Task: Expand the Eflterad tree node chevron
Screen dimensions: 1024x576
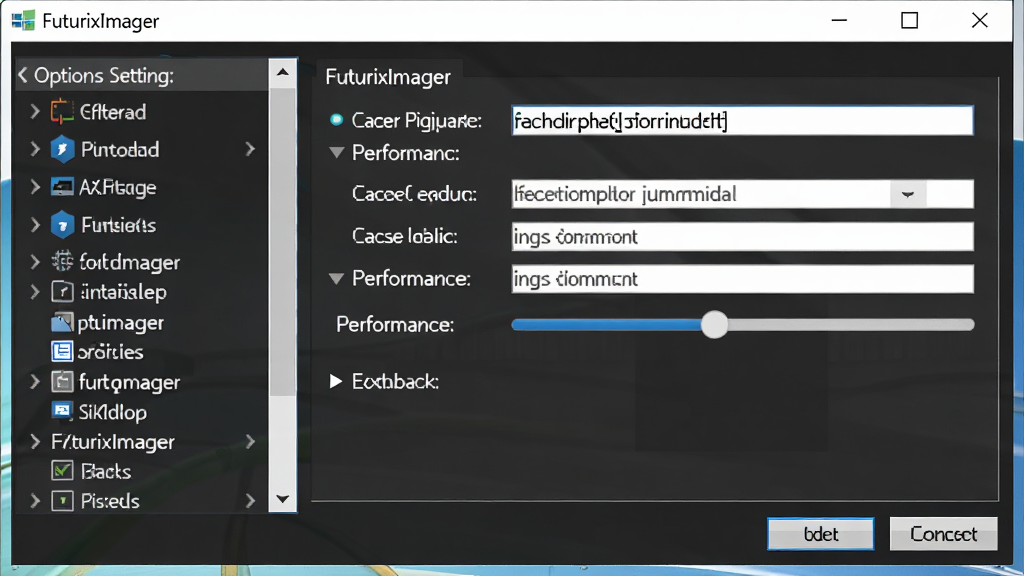Action: click(x=35, y=112)
